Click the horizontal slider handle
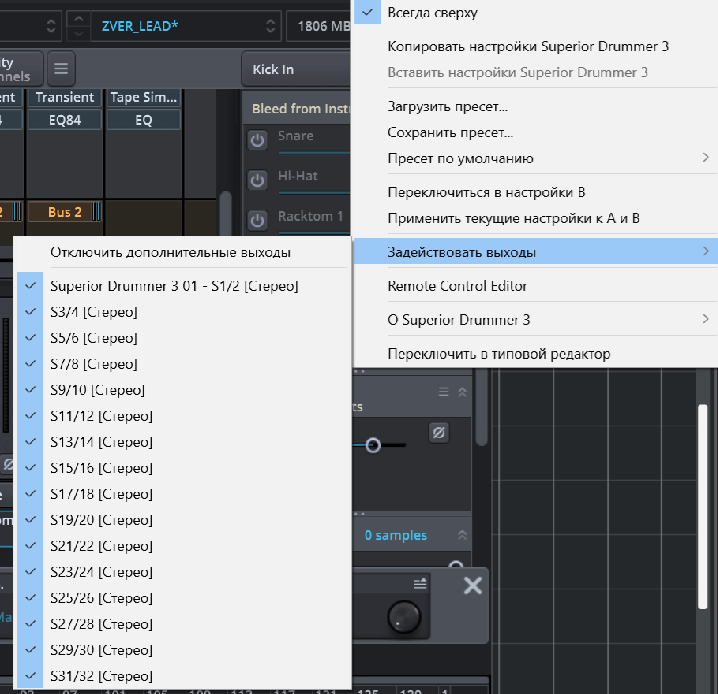The height and width of the screenshot is (694, 718). click(x=373, y=445)
